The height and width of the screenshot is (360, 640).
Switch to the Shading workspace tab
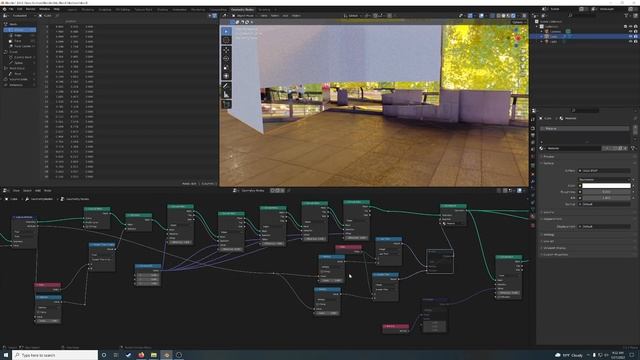(162, 9)
